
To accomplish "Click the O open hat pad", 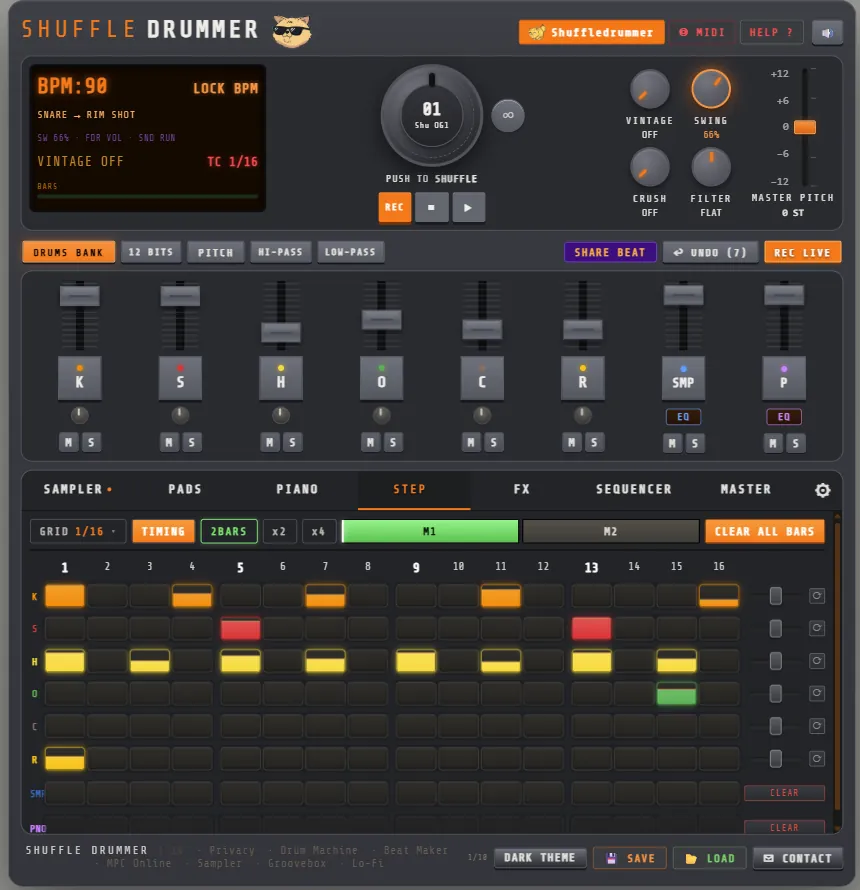I will pos(381,378).
